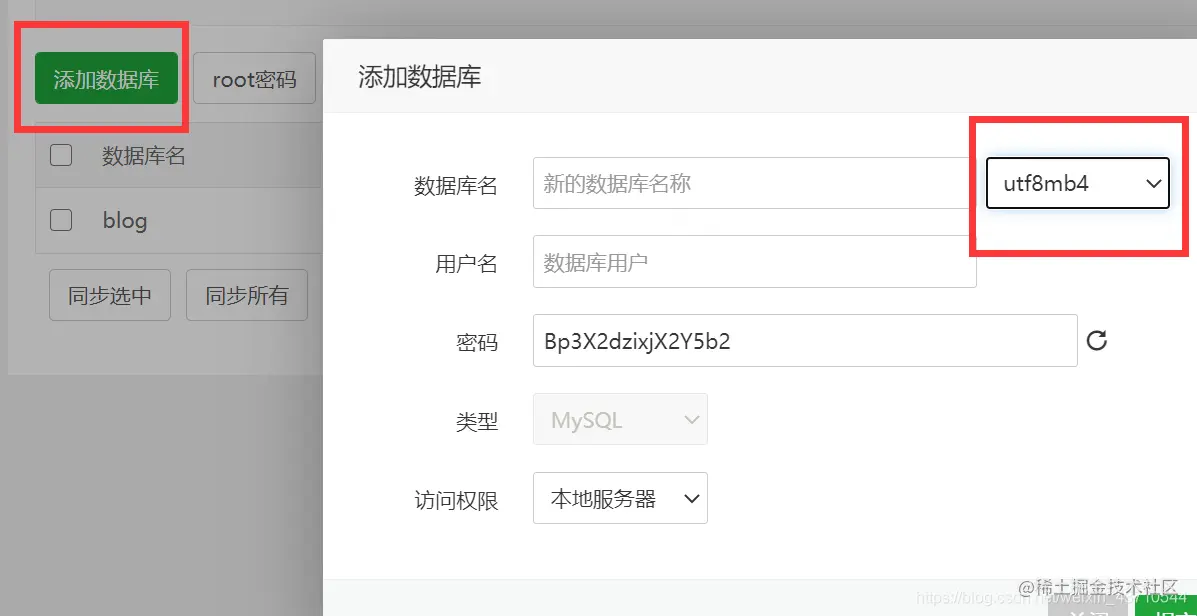Open the root密码 button
The width and height of the screenshot is (1197, 616).
tap(254, 78)
